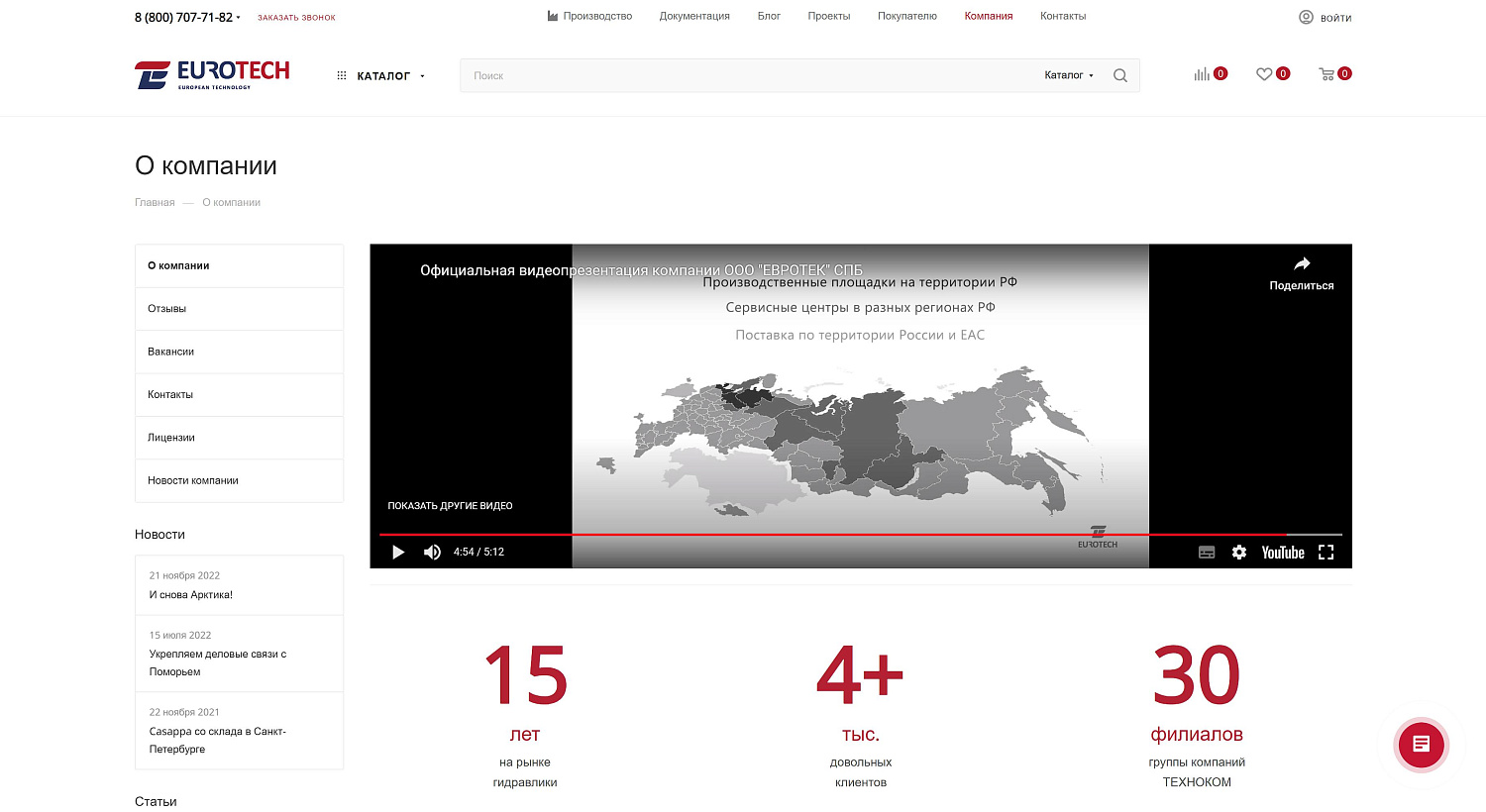Enter video fullscreen mode

(x=1326, y=553)
